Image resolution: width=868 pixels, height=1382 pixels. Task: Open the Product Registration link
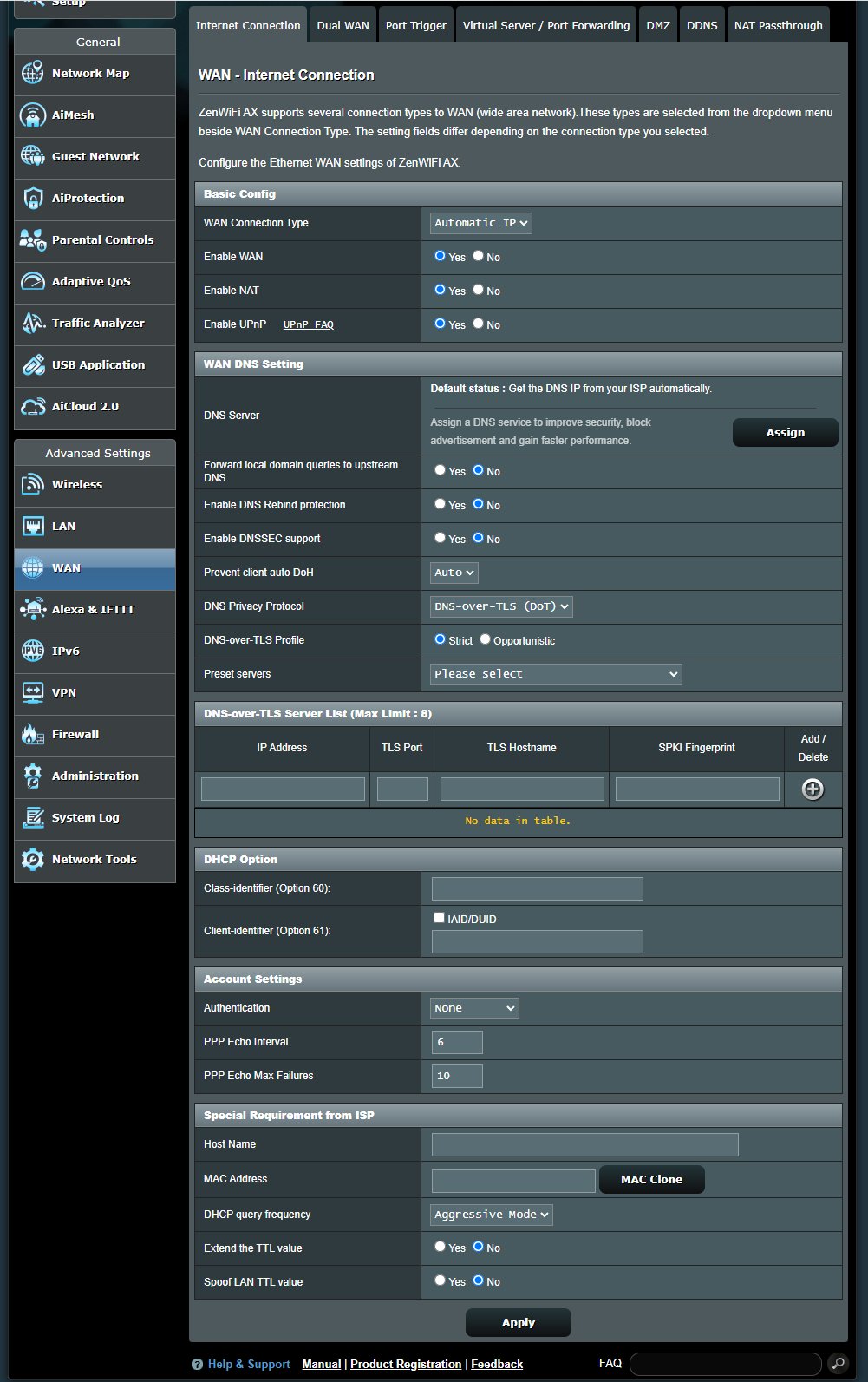[x=406, y=1364]
